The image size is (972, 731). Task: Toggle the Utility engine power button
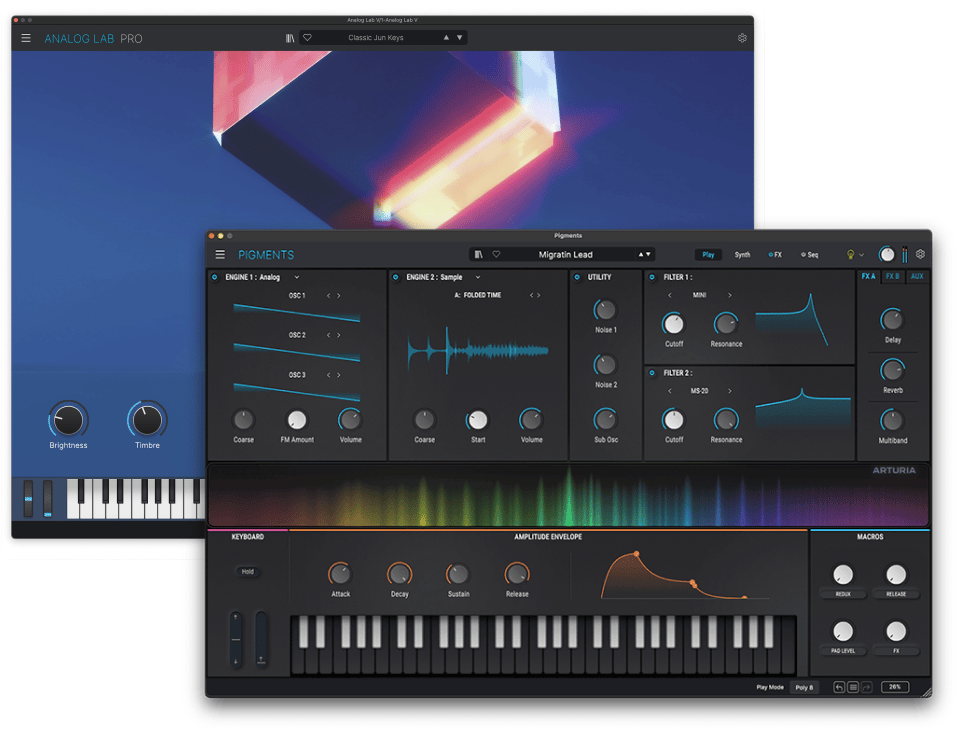click(577, 277)
